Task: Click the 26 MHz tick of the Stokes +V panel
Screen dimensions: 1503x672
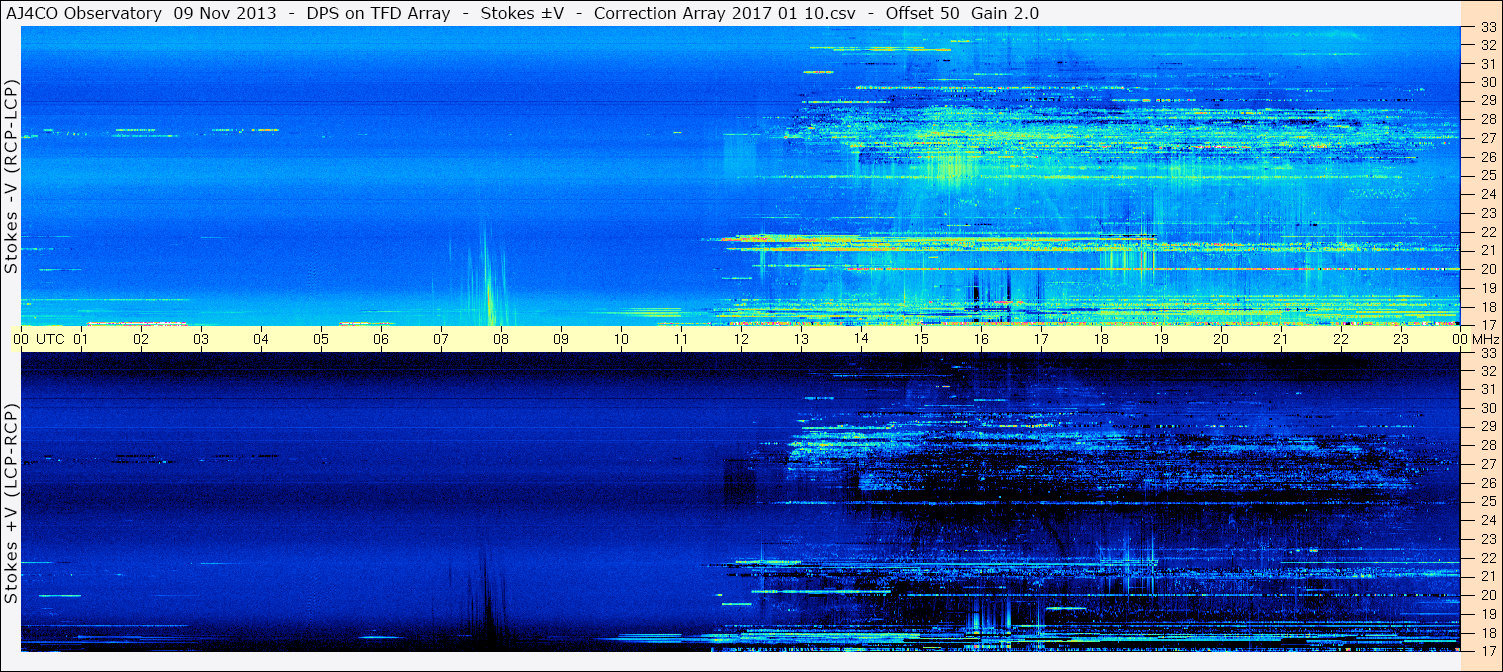Action: pyautogui.click(x=1488, y=482)
